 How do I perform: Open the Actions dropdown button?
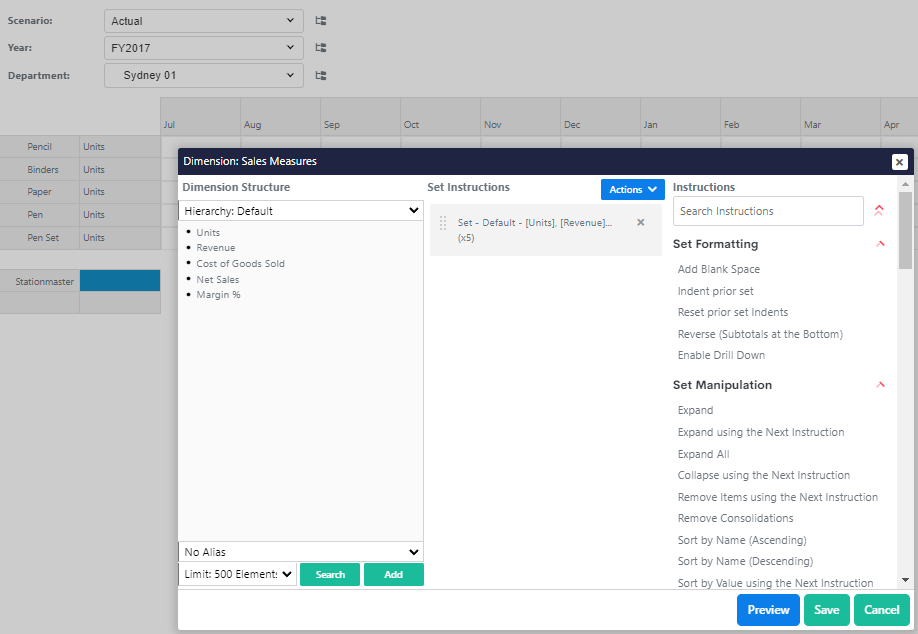click(x=632, y=189)
